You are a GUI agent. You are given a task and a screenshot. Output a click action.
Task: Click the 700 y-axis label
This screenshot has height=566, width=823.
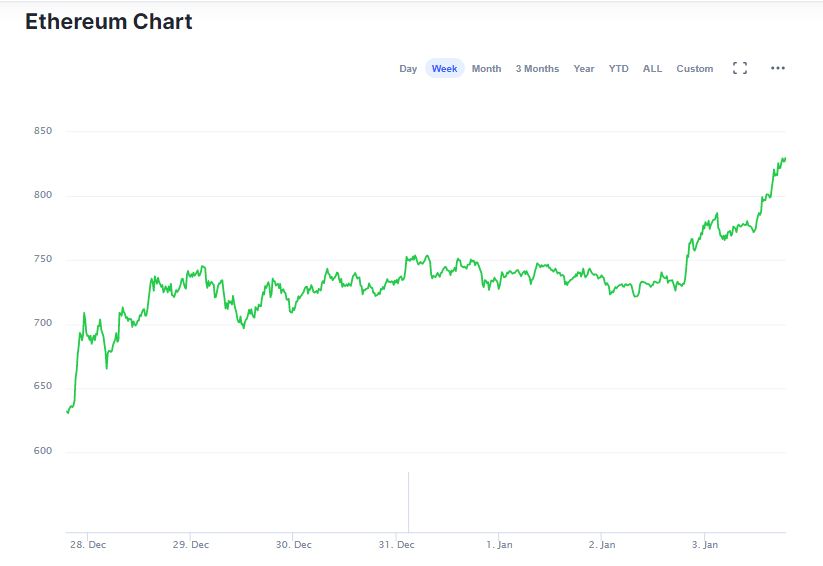tap(43, 323)
